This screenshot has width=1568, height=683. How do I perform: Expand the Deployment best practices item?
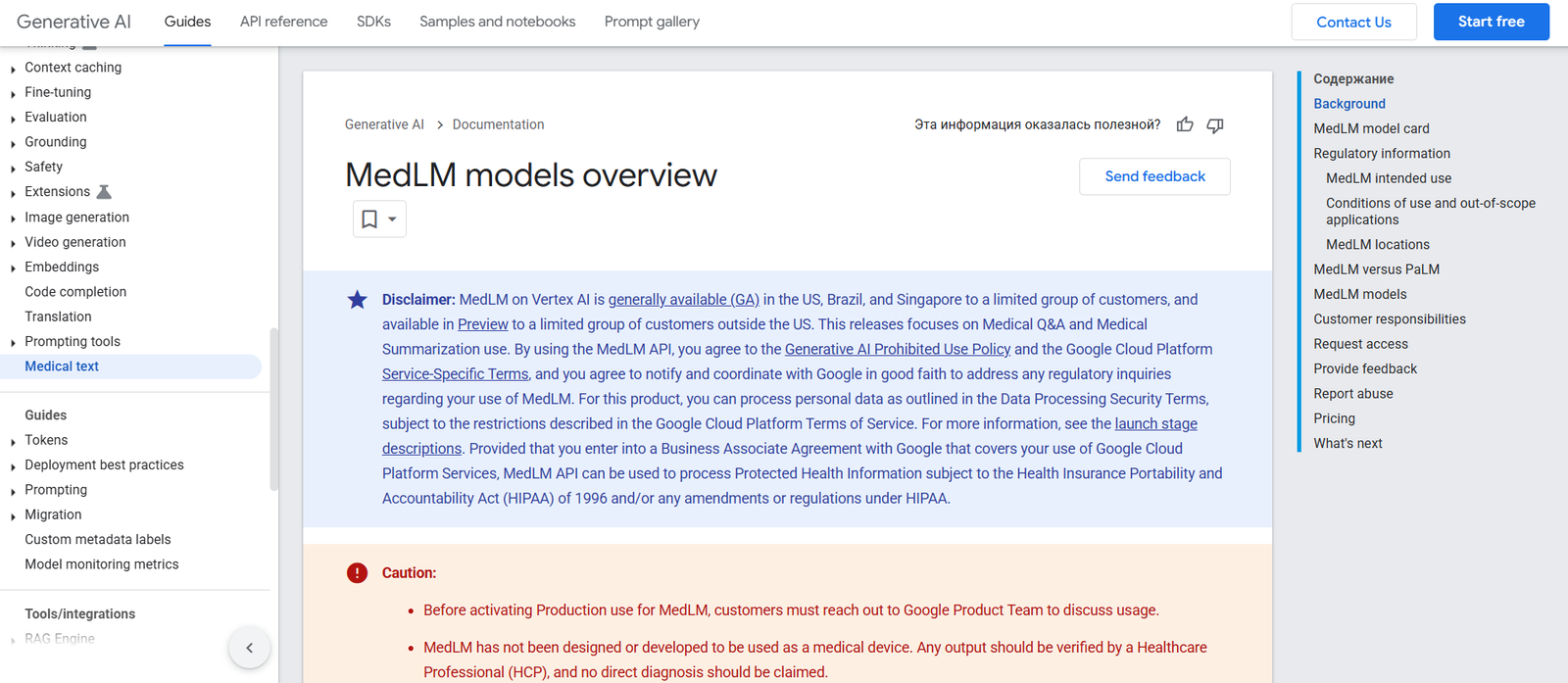pos(13,466)
